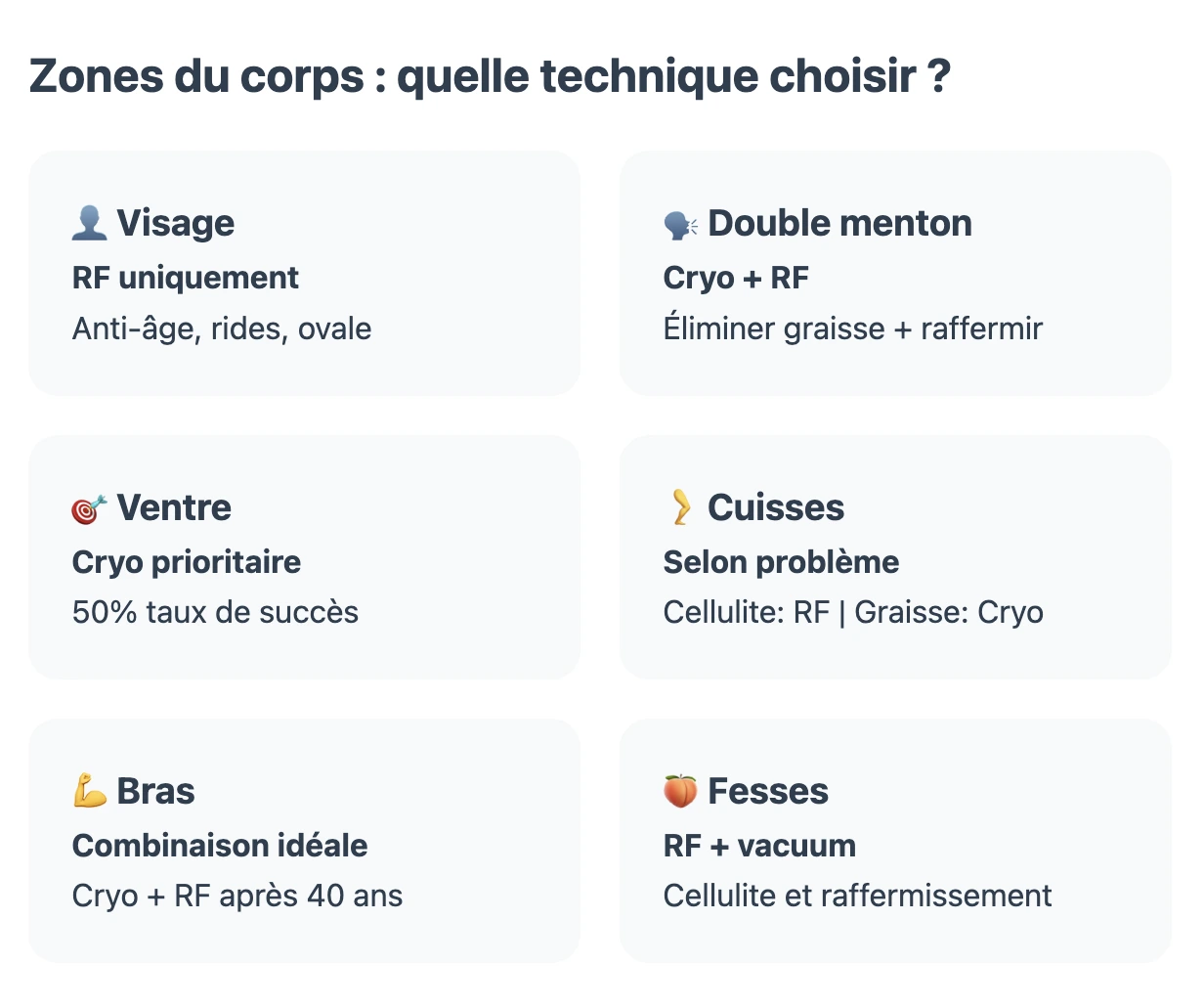Image resolution: width=1204 pixels, height=1007 pixels.
Task: Open the Cuisses zone heading
Action: [x=776, y=508]
